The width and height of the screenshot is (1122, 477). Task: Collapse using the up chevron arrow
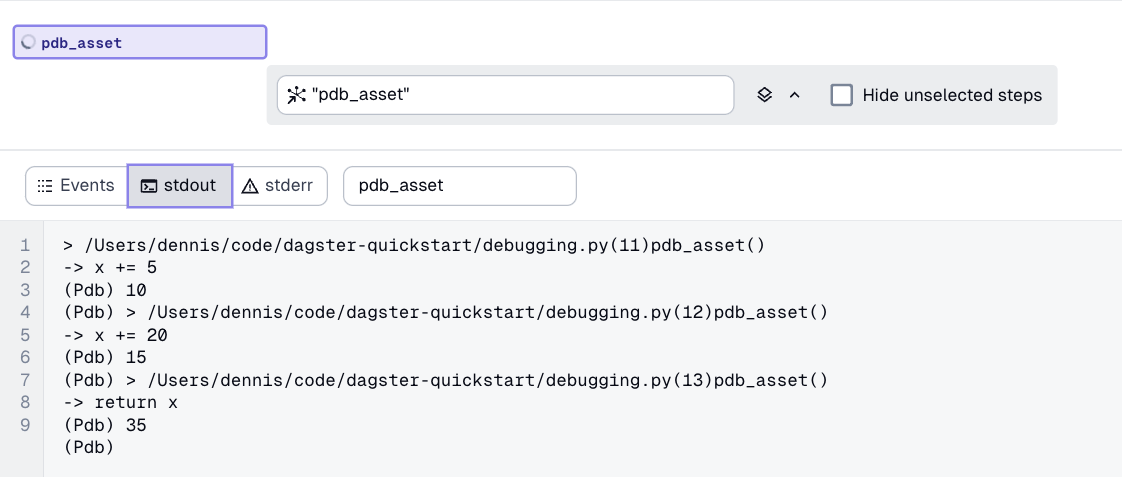click(x=795, y=95)
